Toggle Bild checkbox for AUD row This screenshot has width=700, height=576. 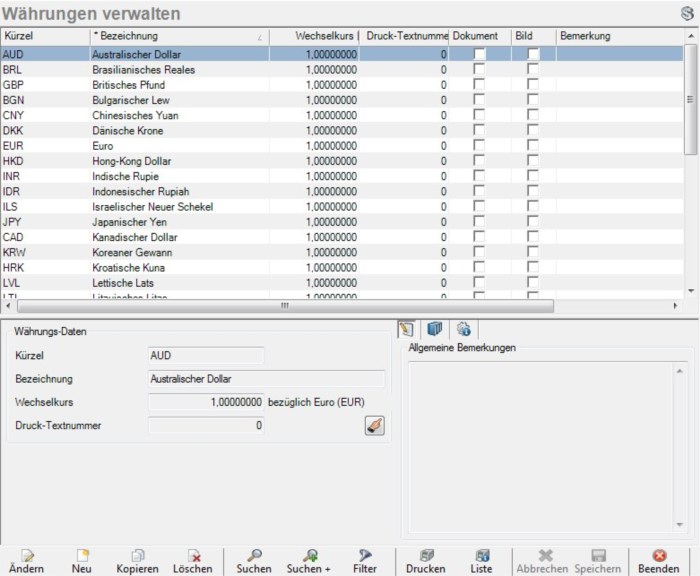(533, 54)
